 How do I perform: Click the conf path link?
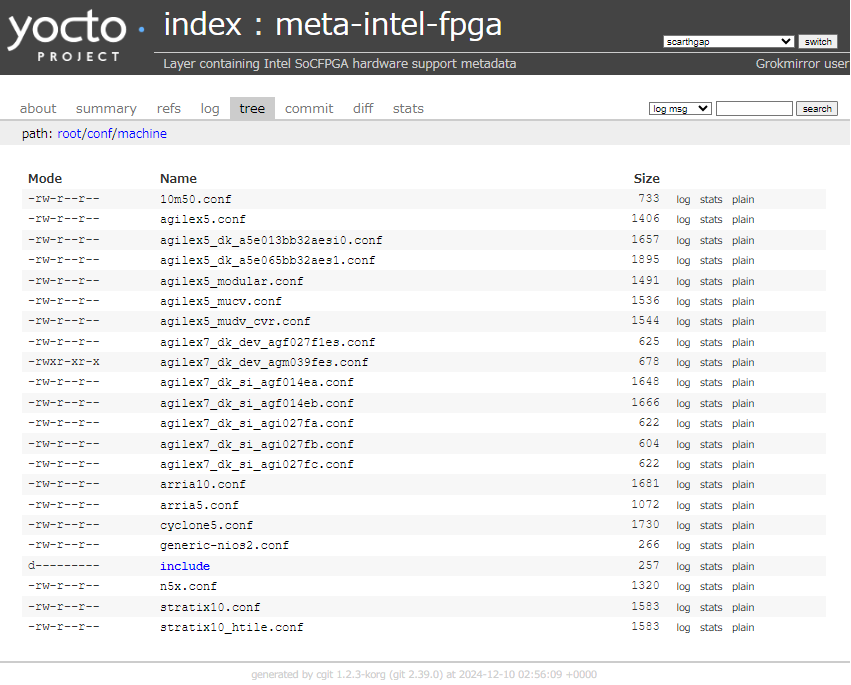click(98, 134)
